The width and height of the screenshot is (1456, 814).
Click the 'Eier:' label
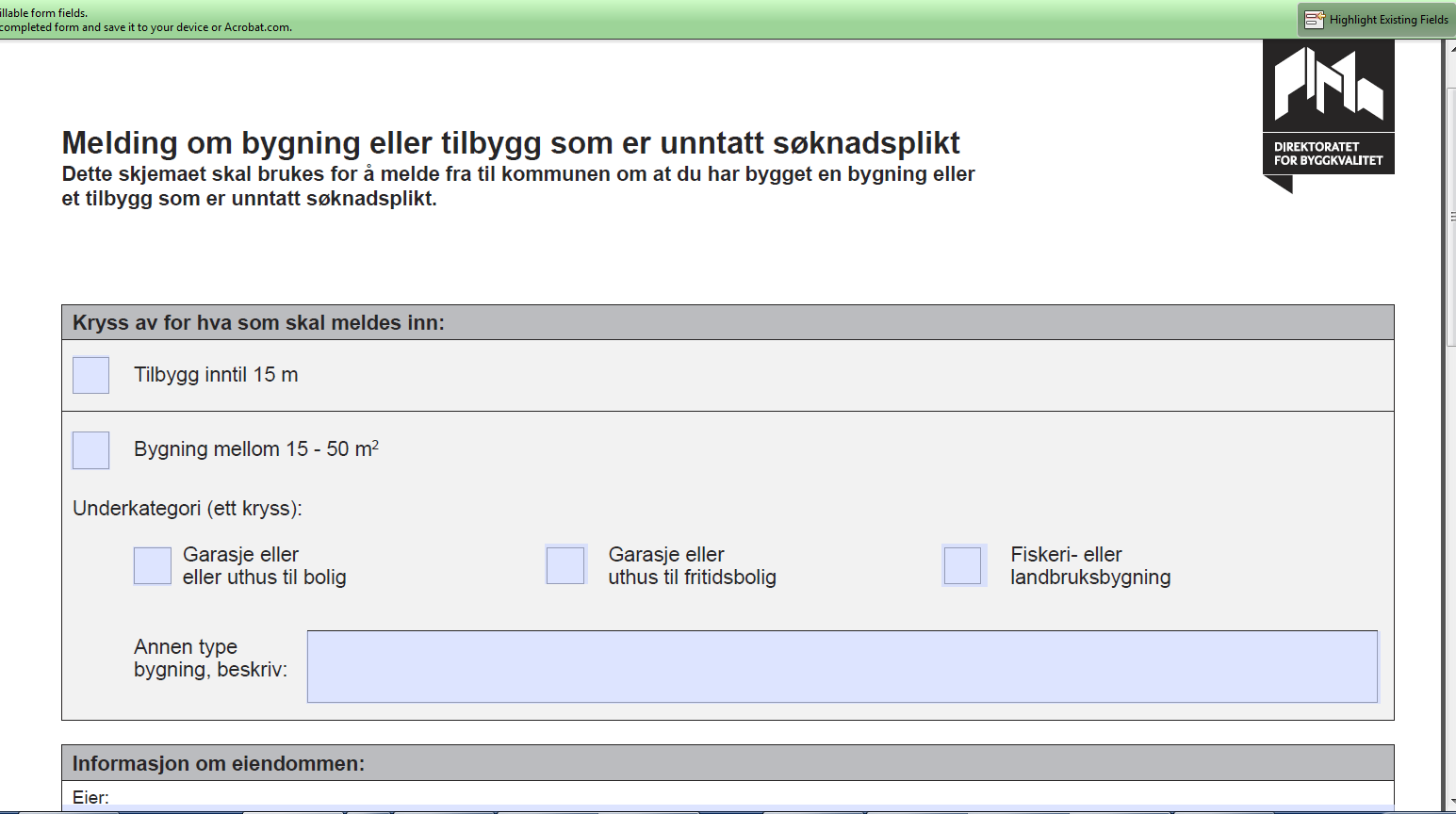[x=90, y=798]
